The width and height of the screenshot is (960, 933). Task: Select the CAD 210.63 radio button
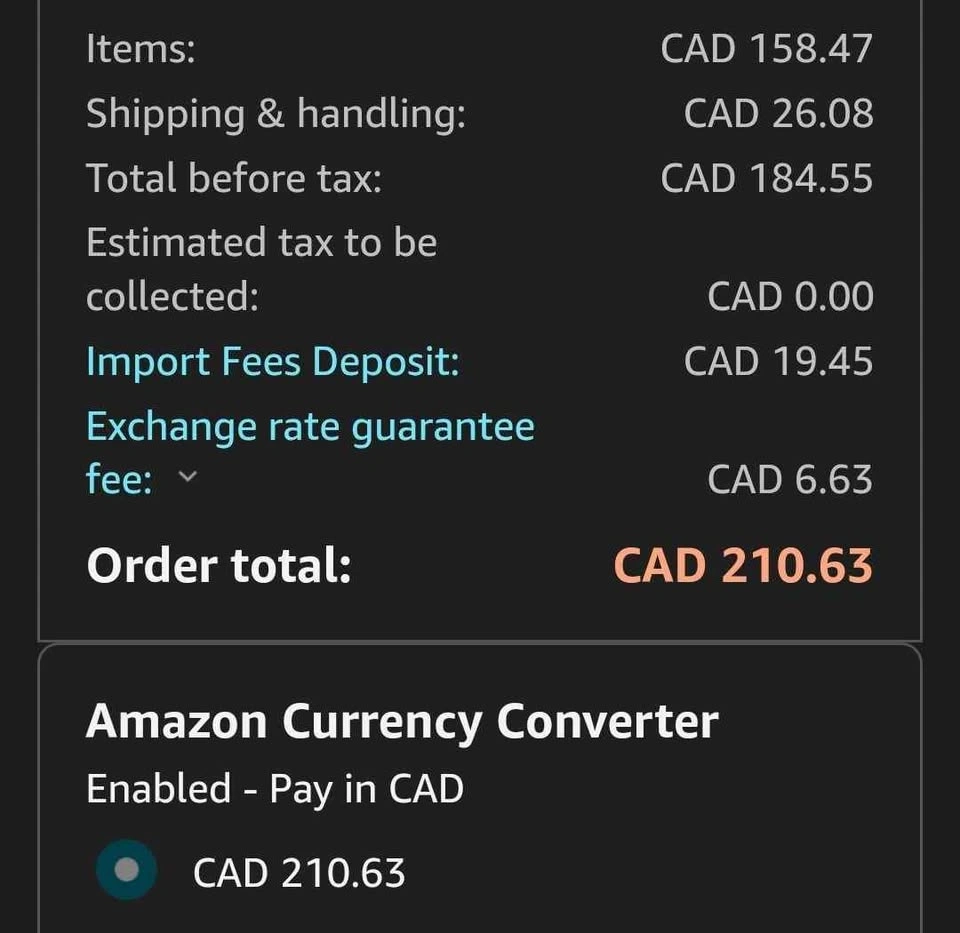coord(127,870)
